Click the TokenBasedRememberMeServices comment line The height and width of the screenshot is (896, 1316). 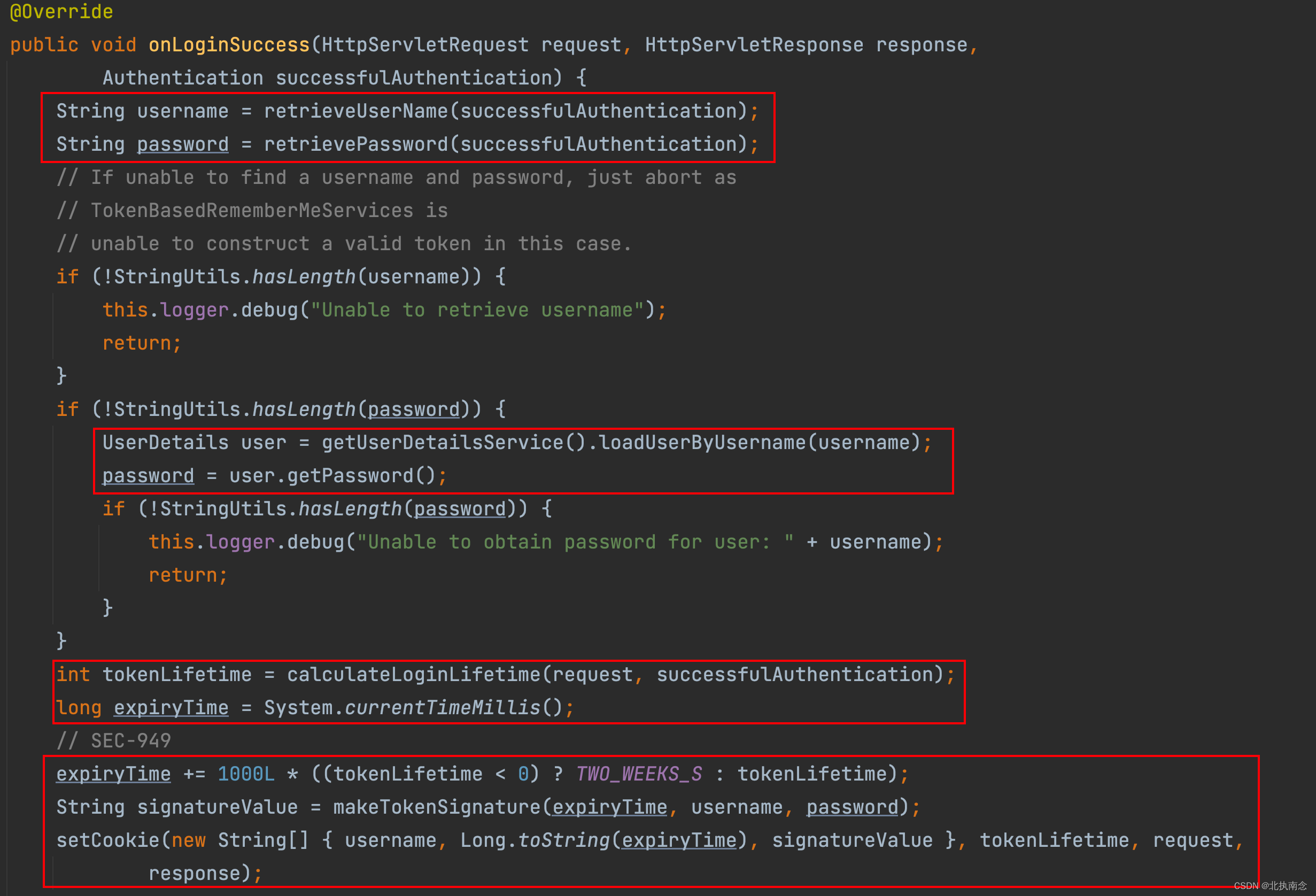tap(252, 211)
